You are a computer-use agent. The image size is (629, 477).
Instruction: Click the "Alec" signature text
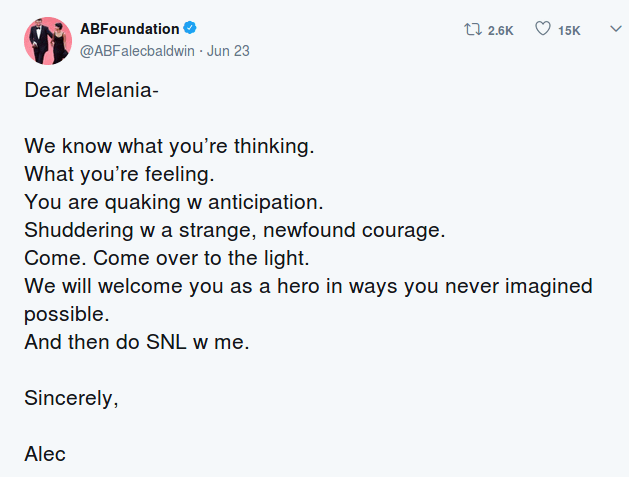[x=45, y=454]
